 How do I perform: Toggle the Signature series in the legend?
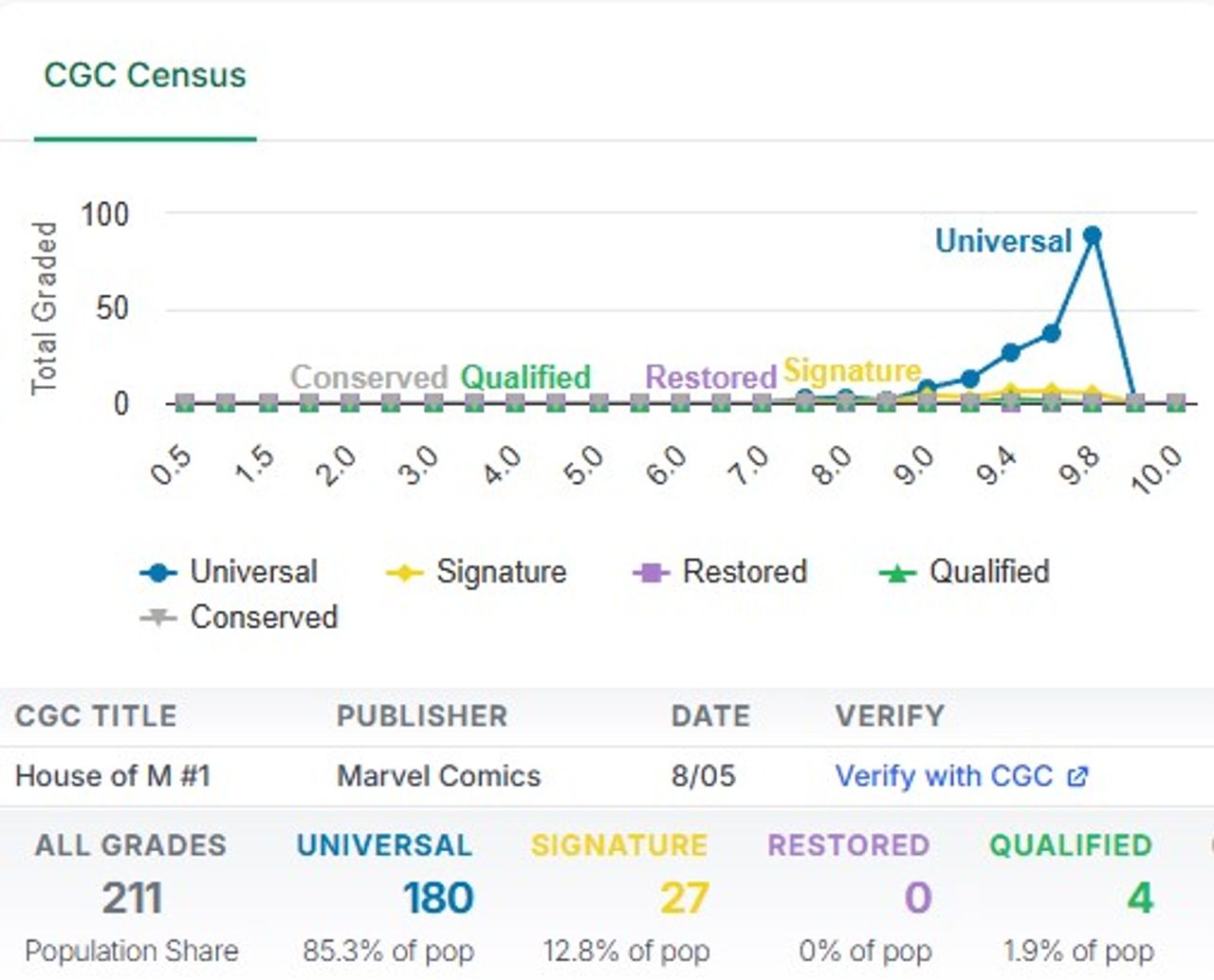coord(476,572)
